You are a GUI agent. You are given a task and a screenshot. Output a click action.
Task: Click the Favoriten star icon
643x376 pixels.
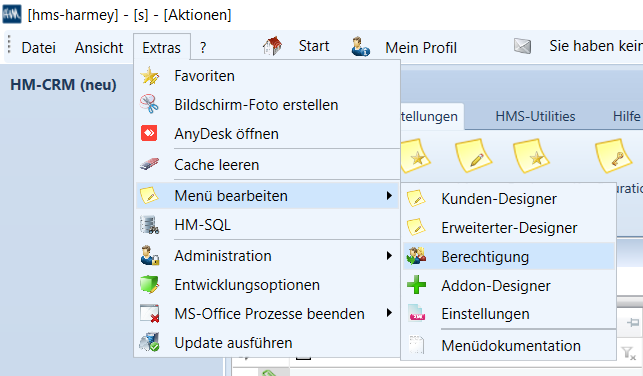click(x=150, y=76)
